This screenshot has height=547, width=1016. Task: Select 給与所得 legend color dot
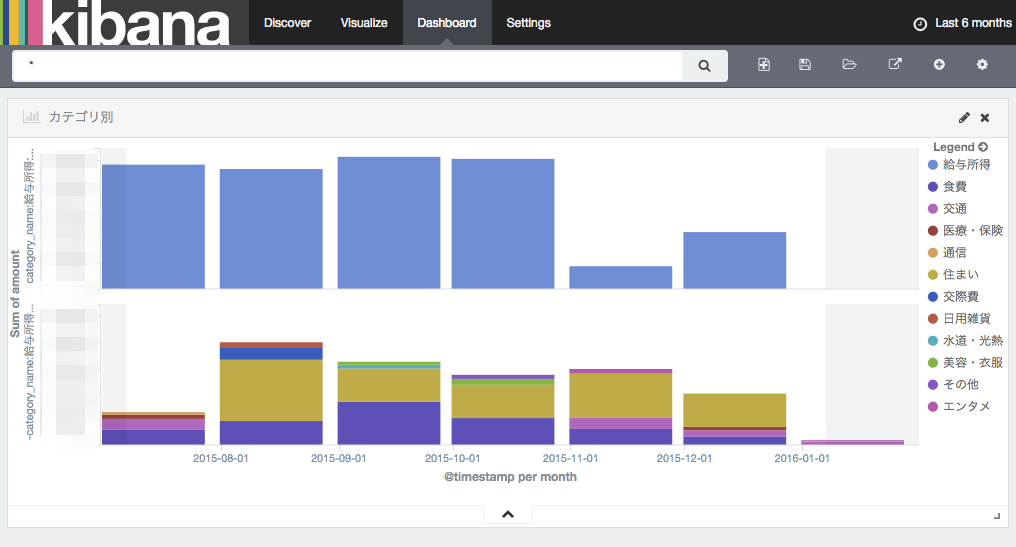933,165
